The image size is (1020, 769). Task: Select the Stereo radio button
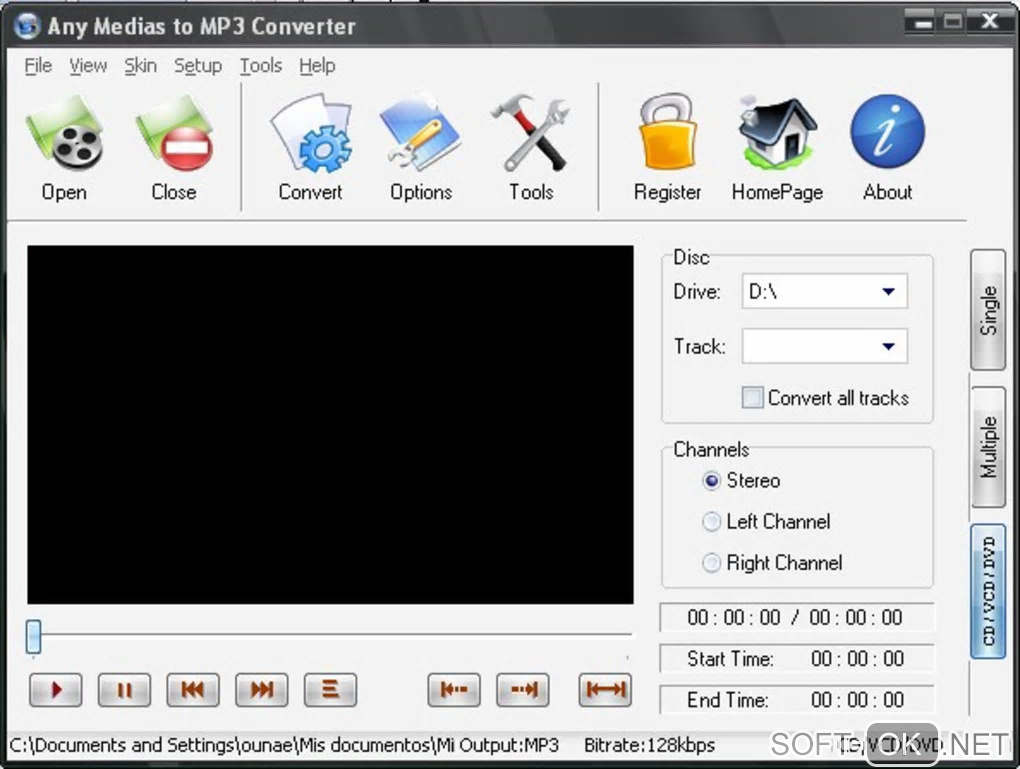(712, 481)
